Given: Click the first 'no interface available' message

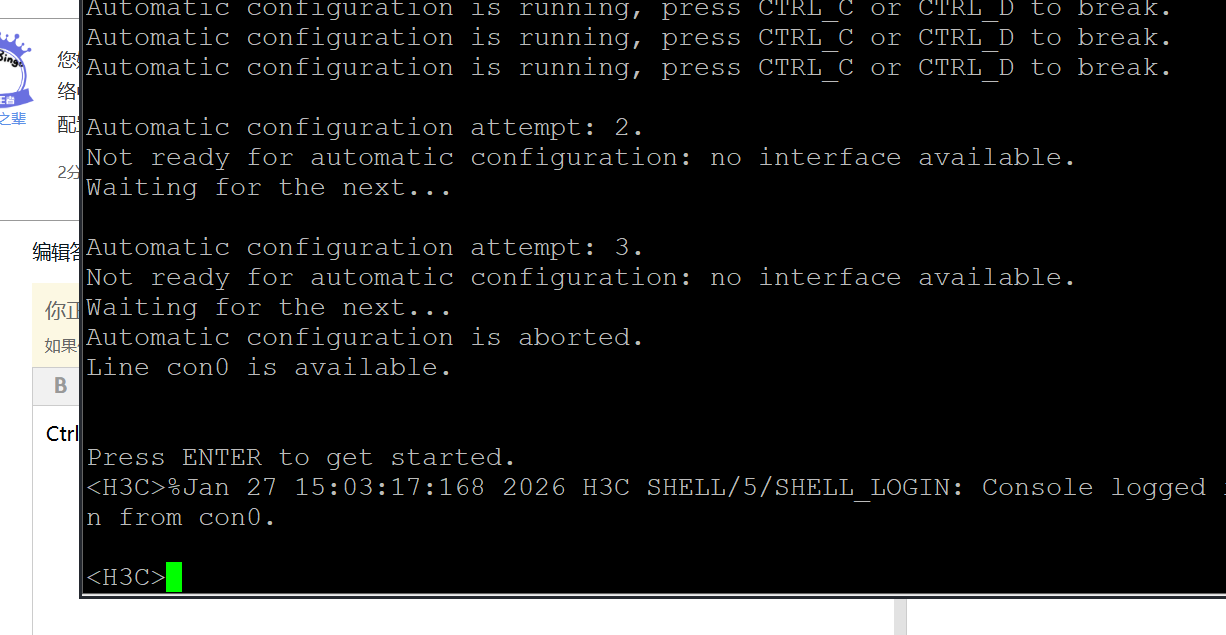Looking at the screenshot, I should coord(893,158).
